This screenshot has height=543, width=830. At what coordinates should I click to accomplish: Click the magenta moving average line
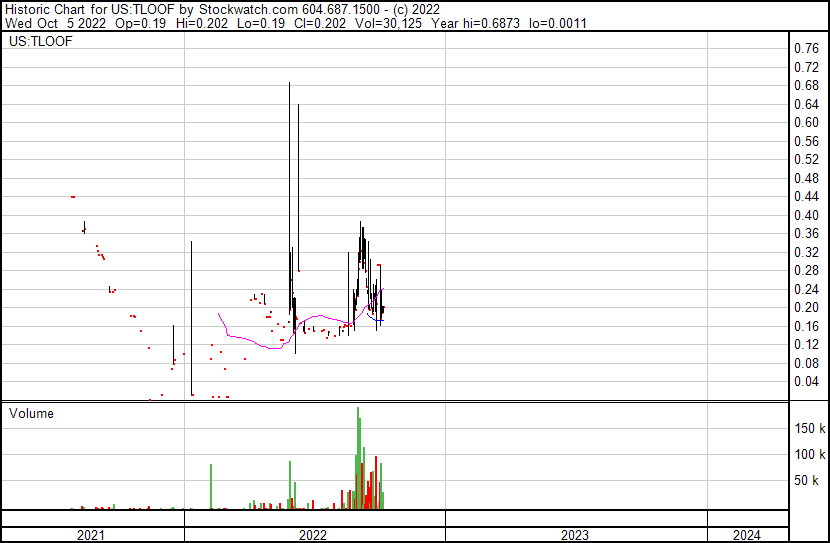point(260,345)
